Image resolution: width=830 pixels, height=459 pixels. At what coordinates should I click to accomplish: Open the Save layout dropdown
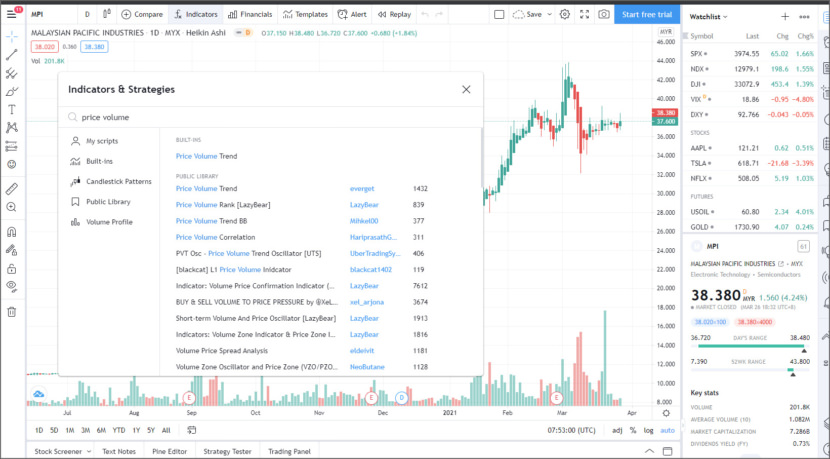click(x=549, y=15)
